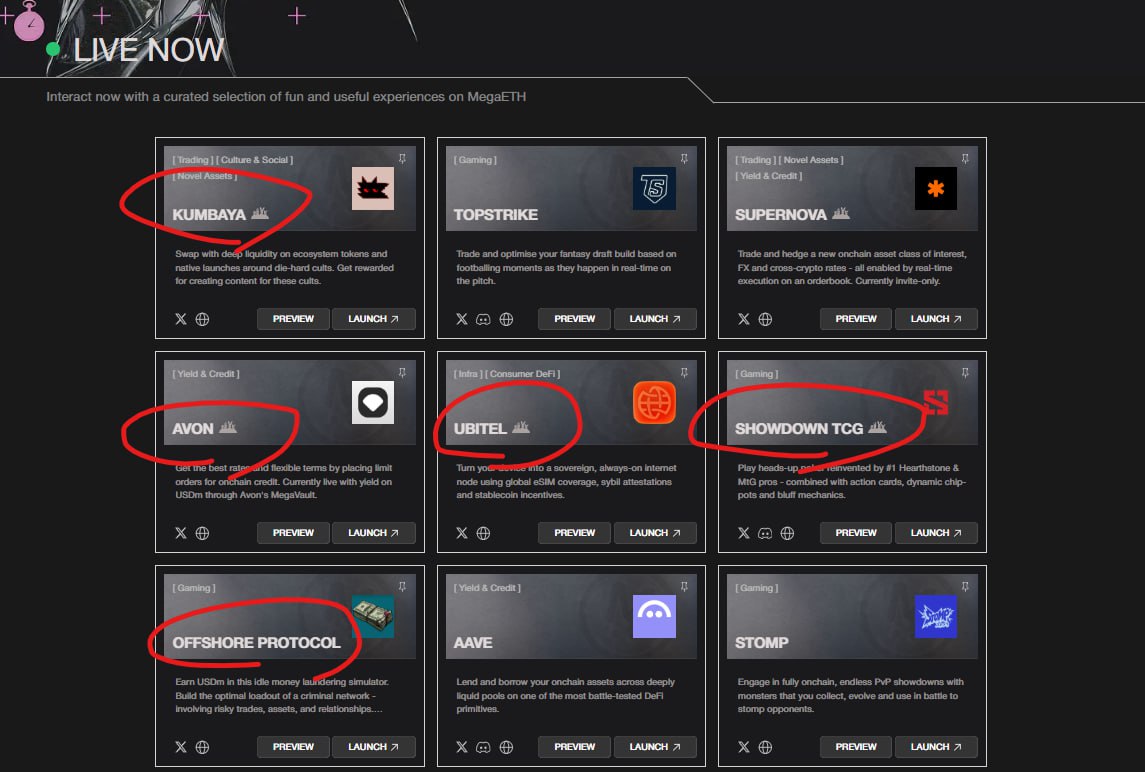Open Offshore Protocol's website globe icon
This screenshot has height=772, width=1145.
(x=202, y=747)
